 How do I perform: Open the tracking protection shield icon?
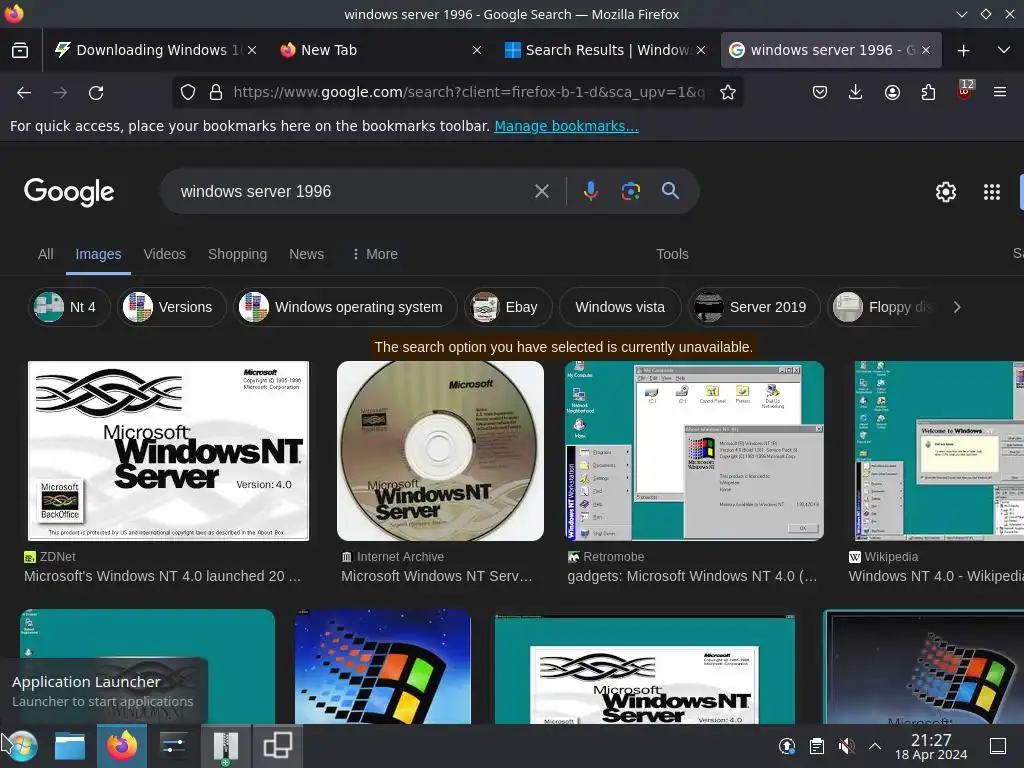pyautogui.click(x=188, y=93)
